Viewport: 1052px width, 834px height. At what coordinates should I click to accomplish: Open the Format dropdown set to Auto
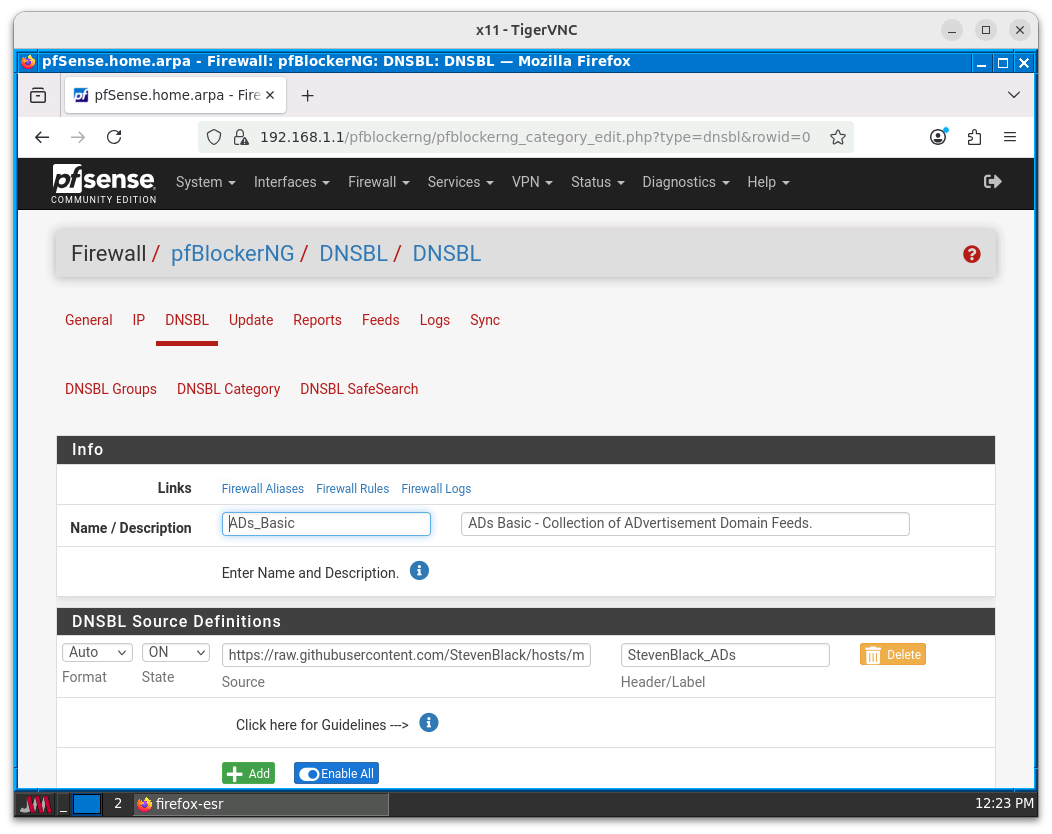[x=97, y=652]
